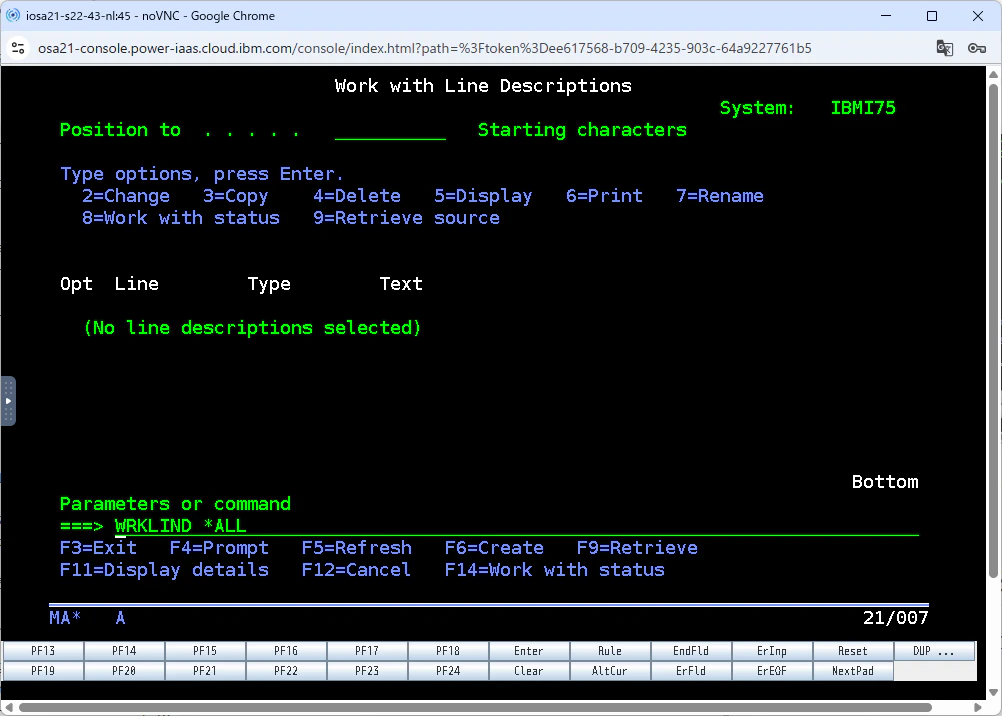Click the Reset keypad button
This screenshot has width=1002, height=716.
point(852,651)
